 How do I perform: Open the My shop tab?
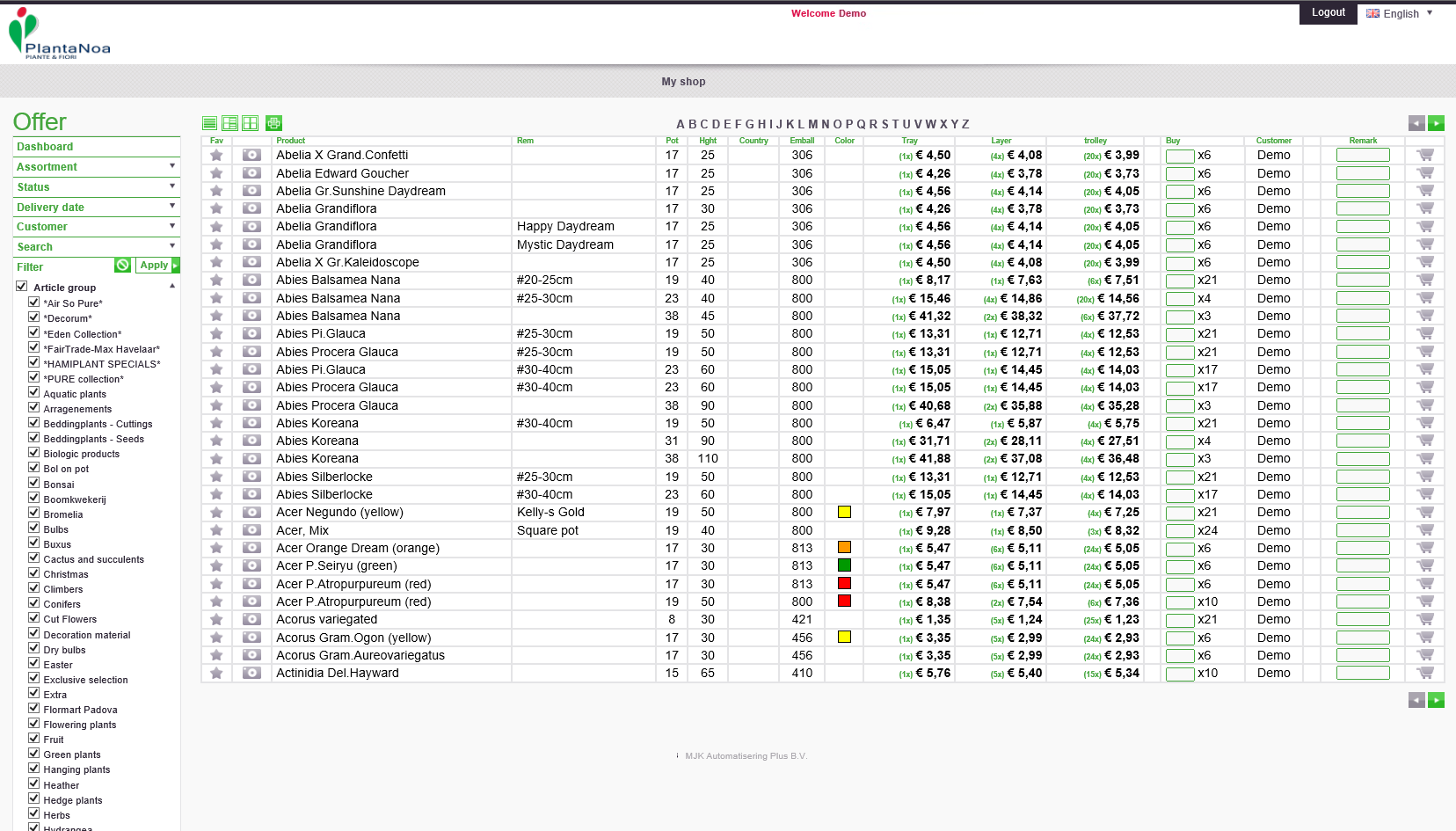point(683,82)
